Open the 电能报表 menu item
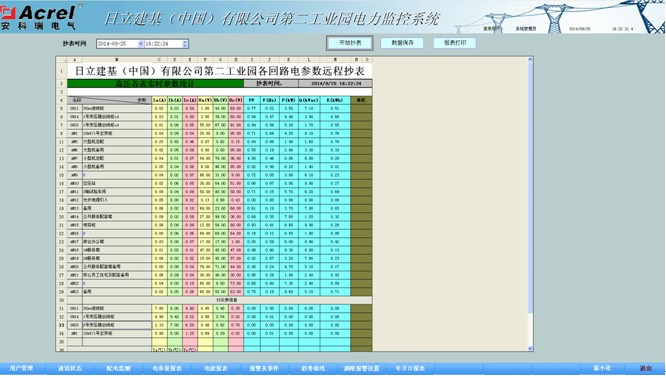666x378 pixels. (216, 368)
